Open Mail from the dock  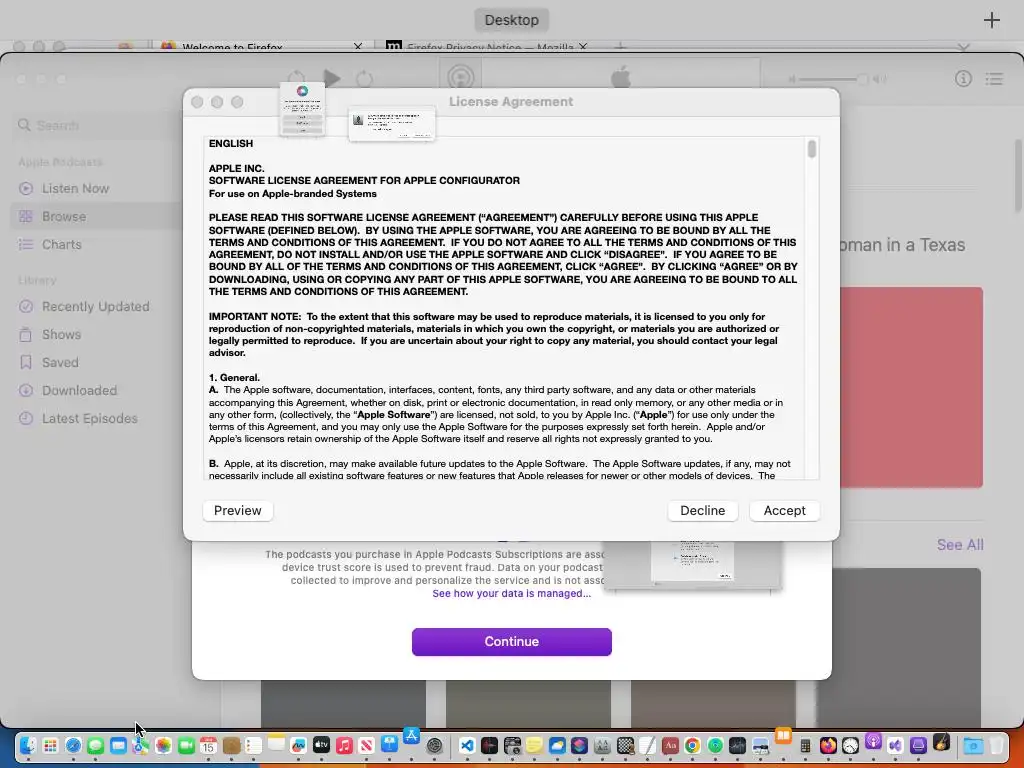[118, 745]
